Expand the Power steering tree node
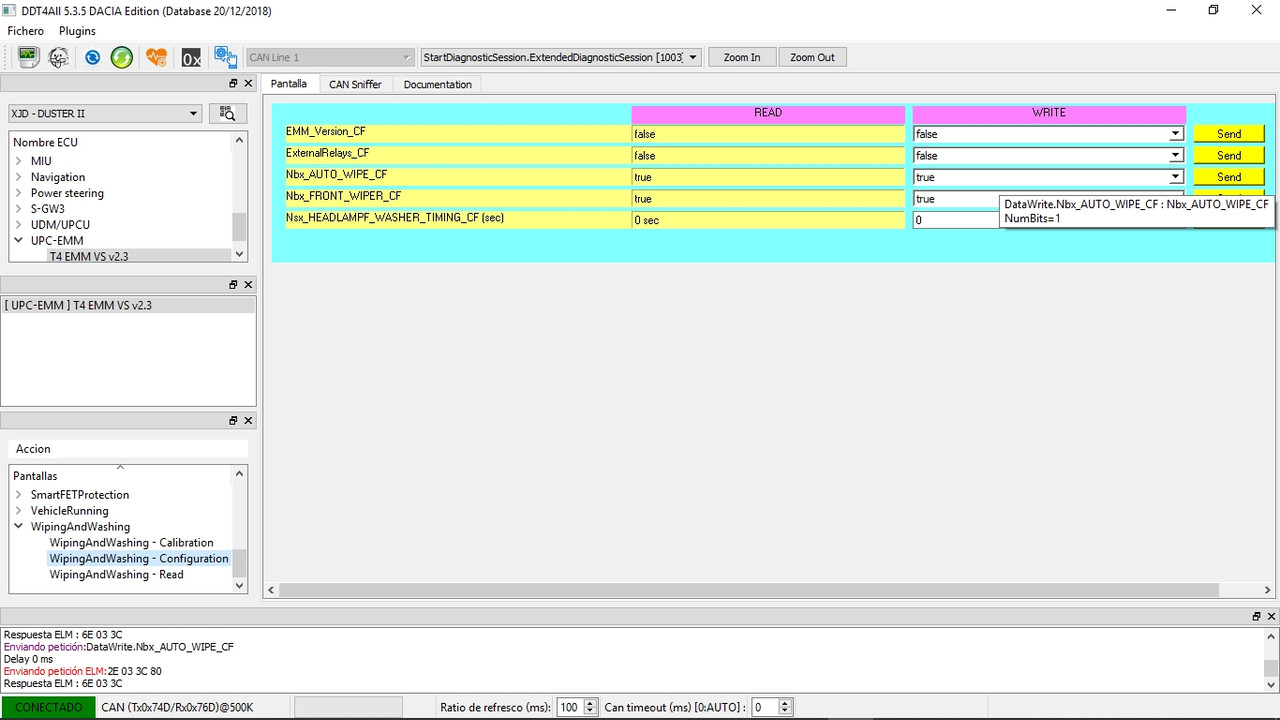 [x=19, y=193]
